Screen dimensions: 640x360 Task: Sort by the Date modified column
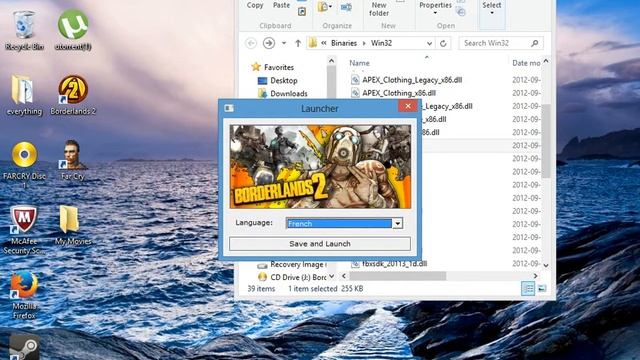[526, 63]
